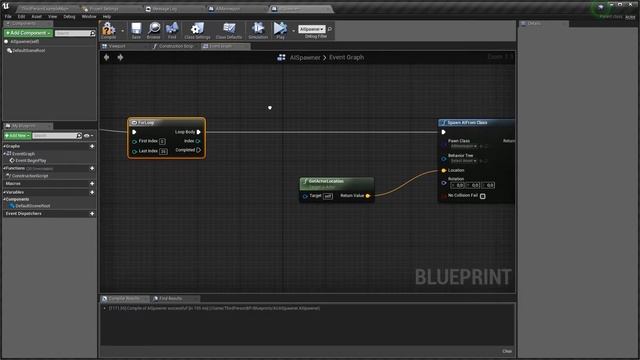Screen dimensions: 640x360
Task: Toggle the No Collision Fail checkbox
Action: coord(483,196)
